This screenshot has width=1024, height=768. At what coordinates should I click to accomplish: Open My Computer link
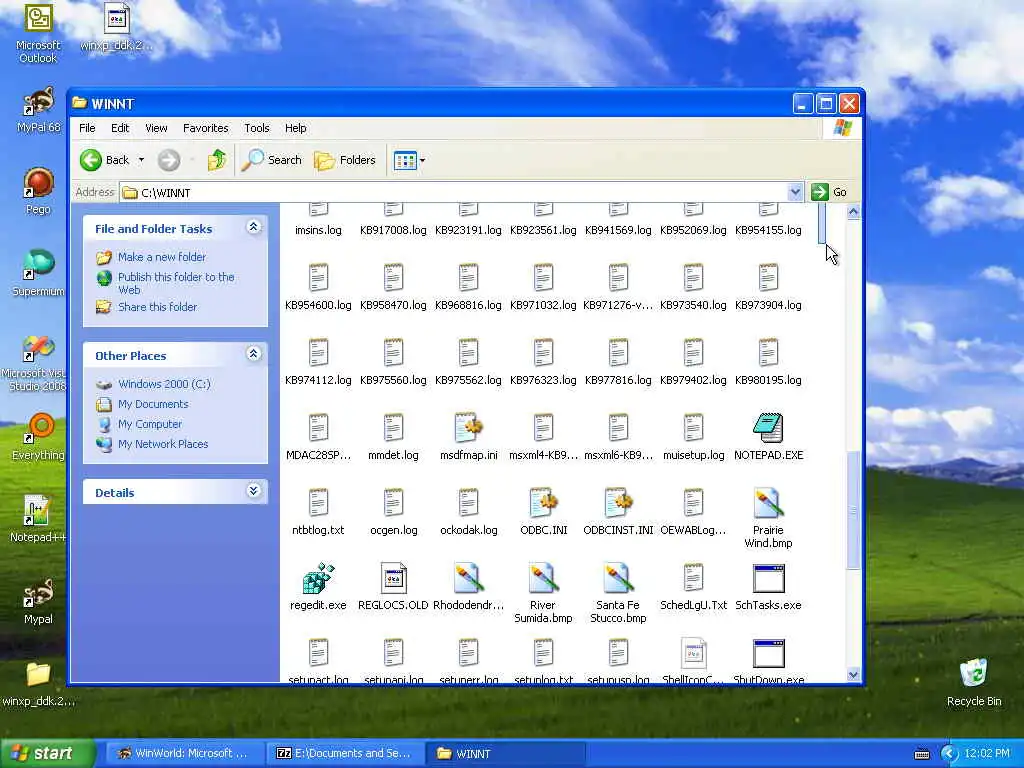[150, 424]
